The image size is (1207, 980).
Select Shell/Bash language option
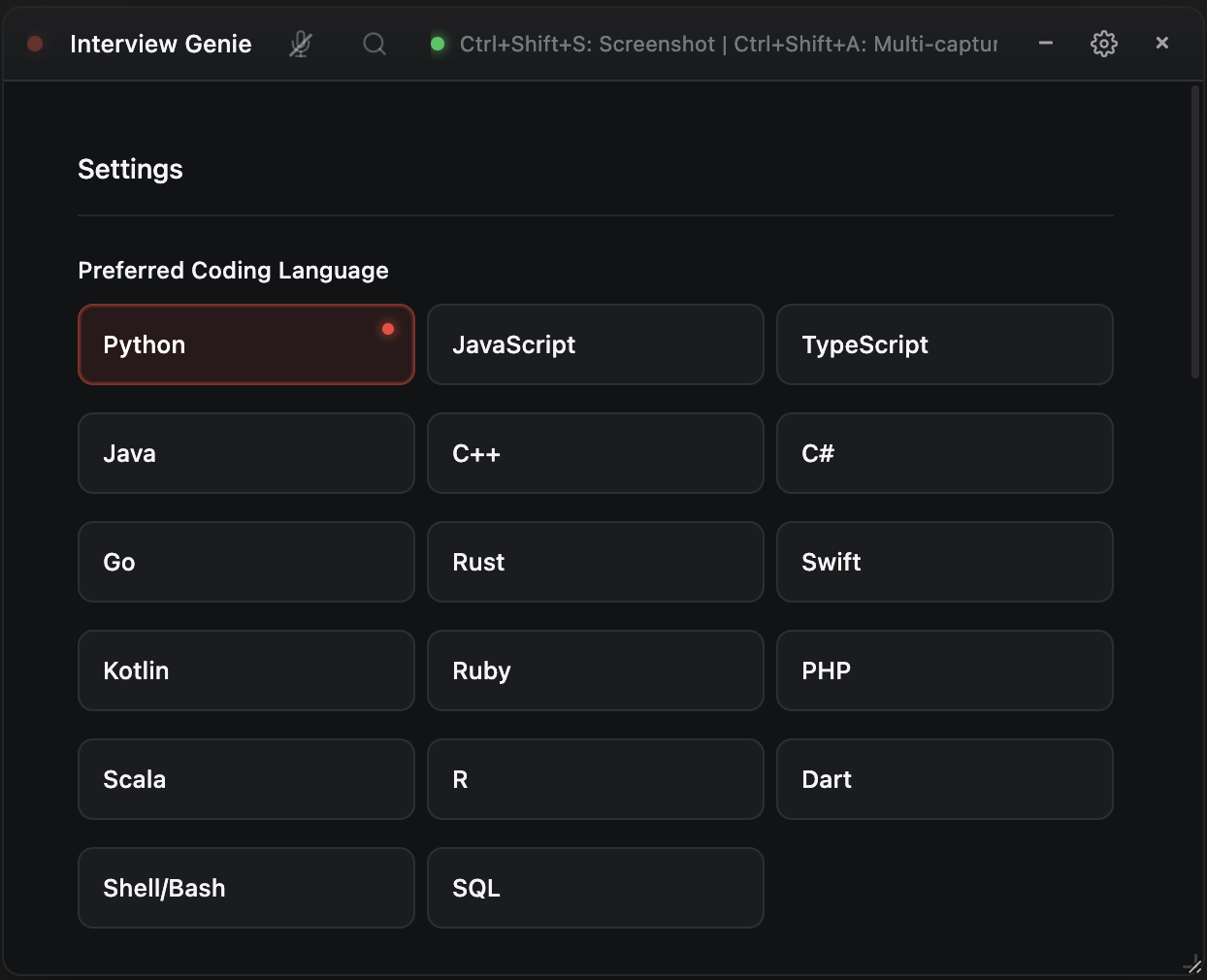246,888
